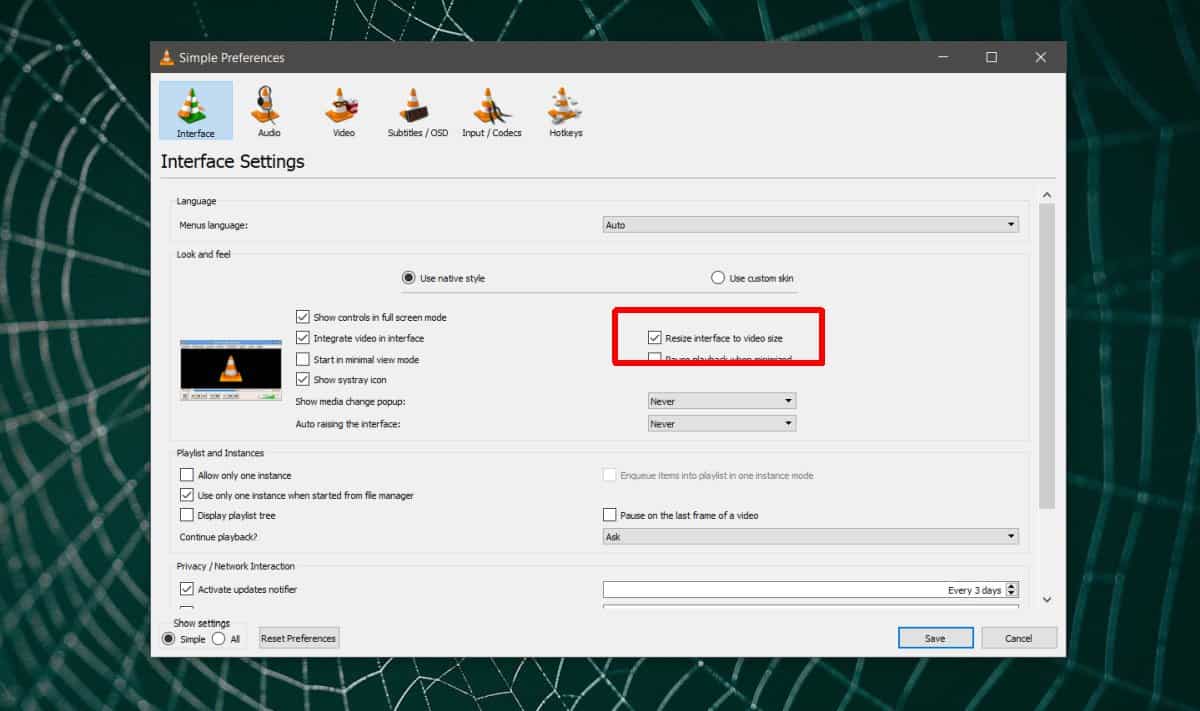Open the Audio settings section
1200x711 pixels.
click(x=267, y=110)
